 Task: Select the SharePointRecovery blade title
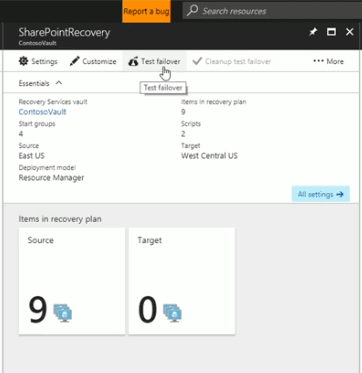click(64, 33)
